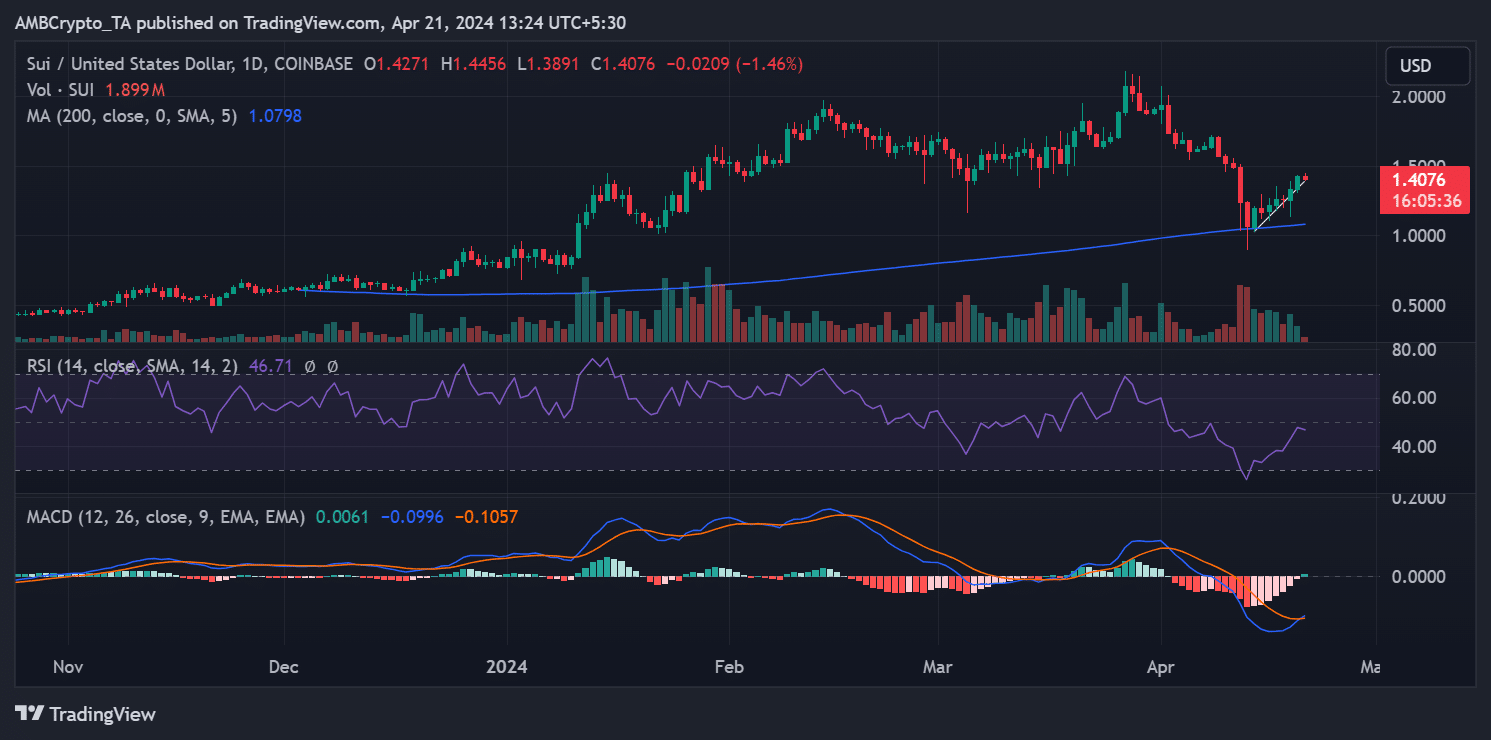This screenshot has width=1491, height=740.
Task: Select the close price C1.4076 value
Action: 623,64
